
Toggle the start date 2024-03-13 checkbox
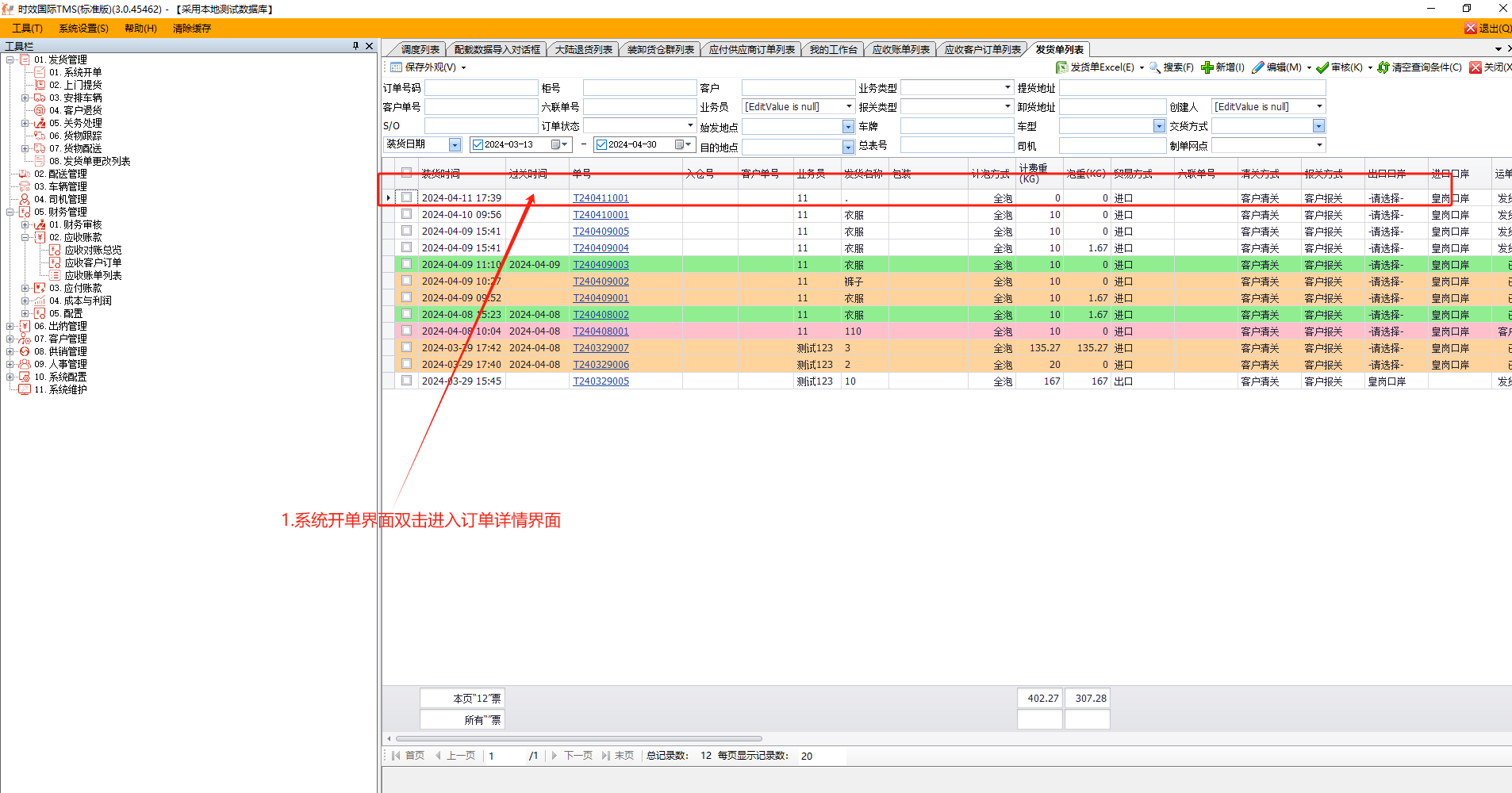click(x=478, y=144)
